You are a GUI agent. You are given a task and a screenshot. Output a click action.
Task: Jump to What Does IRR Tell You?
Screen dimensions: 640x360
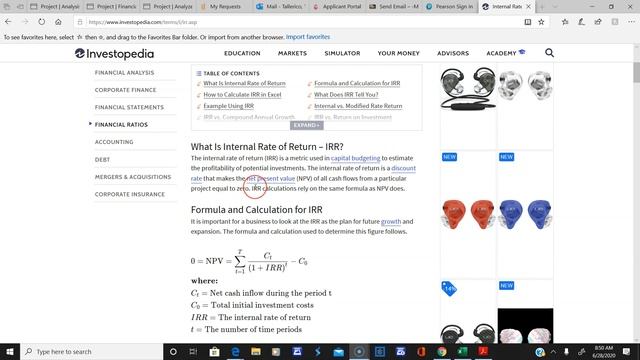coord(346,95)
